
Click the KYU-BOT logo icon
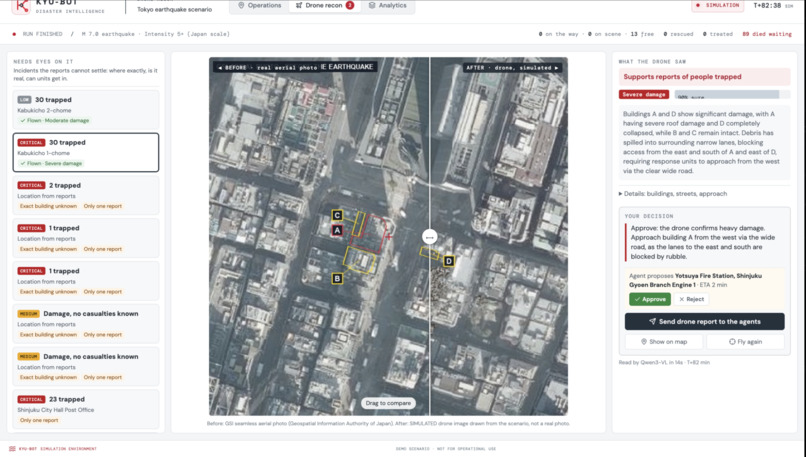point(21,7)
